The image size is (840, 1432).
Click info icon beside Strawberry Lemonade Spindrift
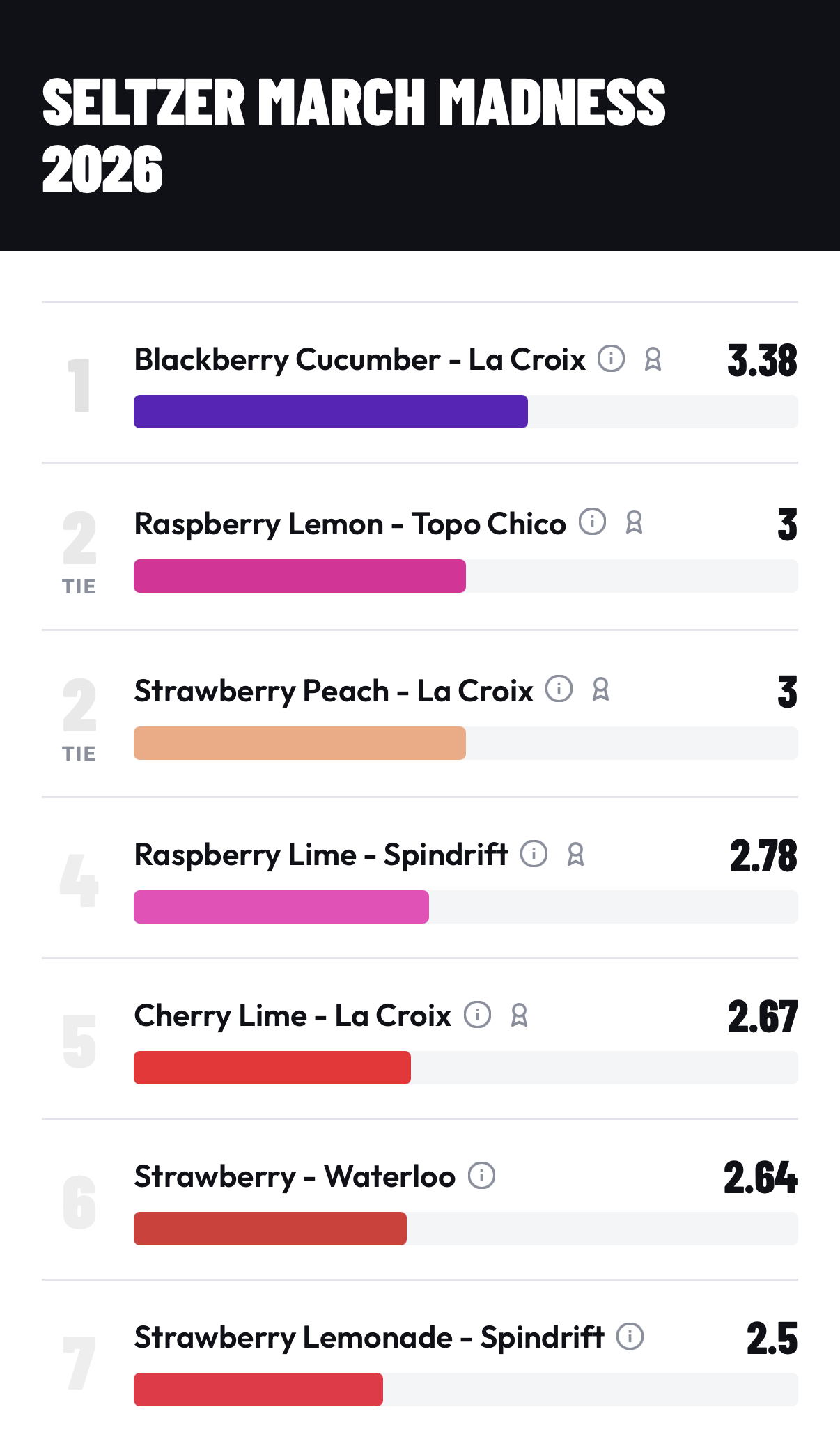(630, 1337)
